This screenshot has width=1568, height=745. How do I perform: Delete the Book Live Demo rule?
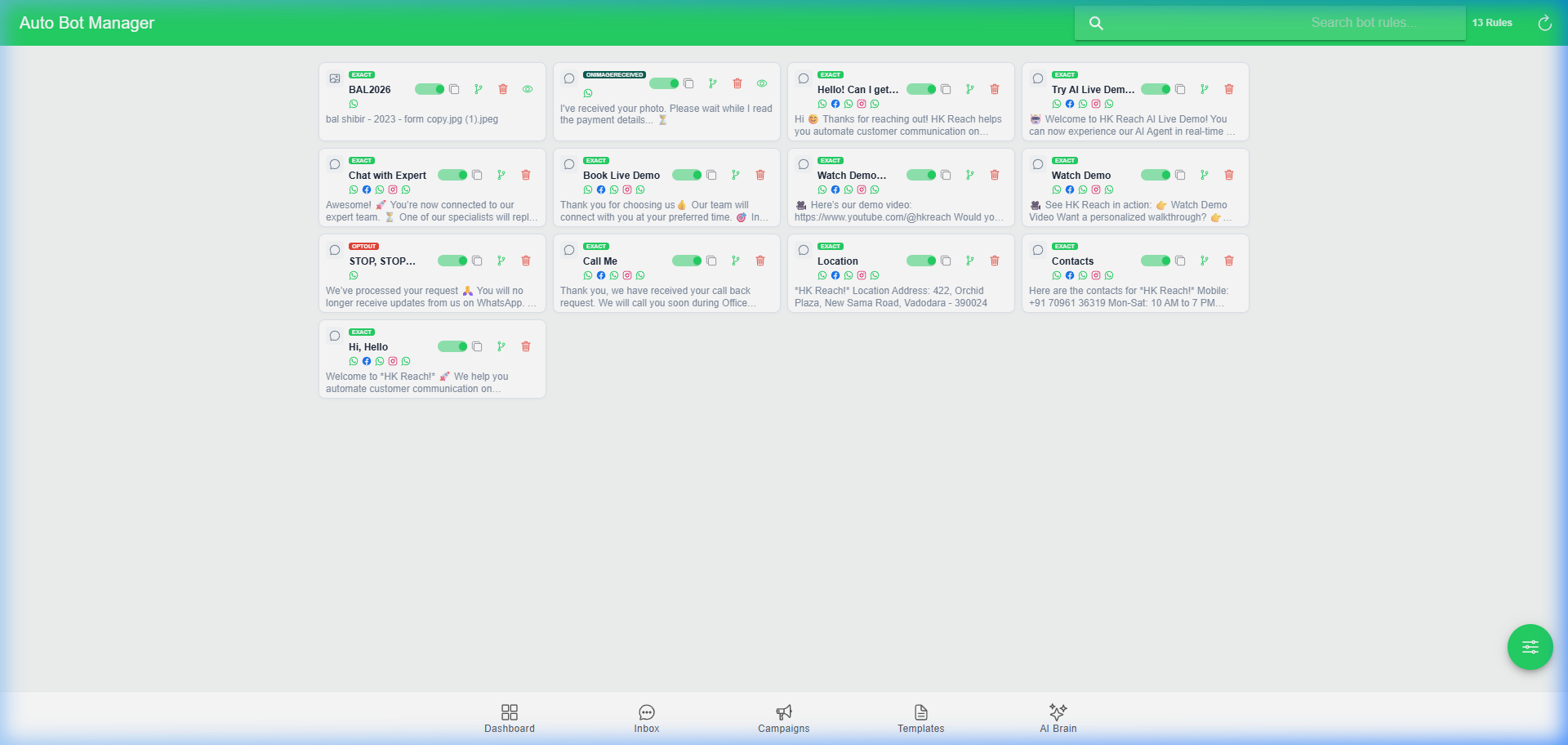(760, 175)
